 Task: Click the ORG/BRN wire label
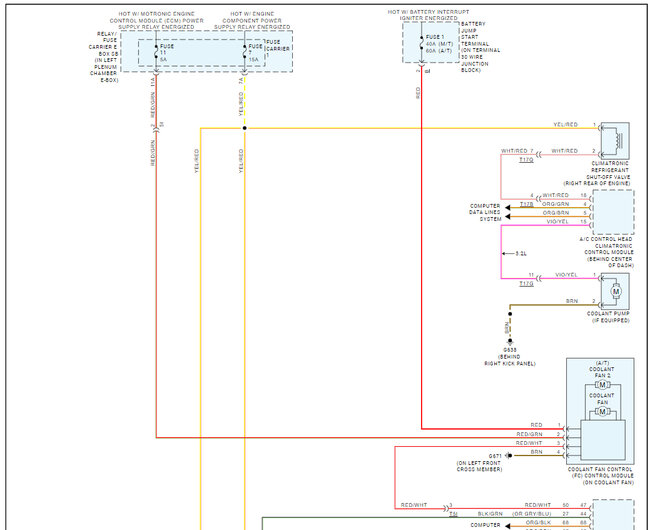(x=555, y=213)
